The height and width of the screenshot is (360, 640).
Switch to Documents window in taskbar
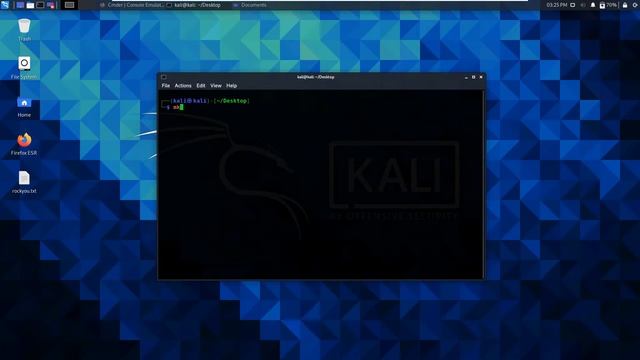pos(250,5)
